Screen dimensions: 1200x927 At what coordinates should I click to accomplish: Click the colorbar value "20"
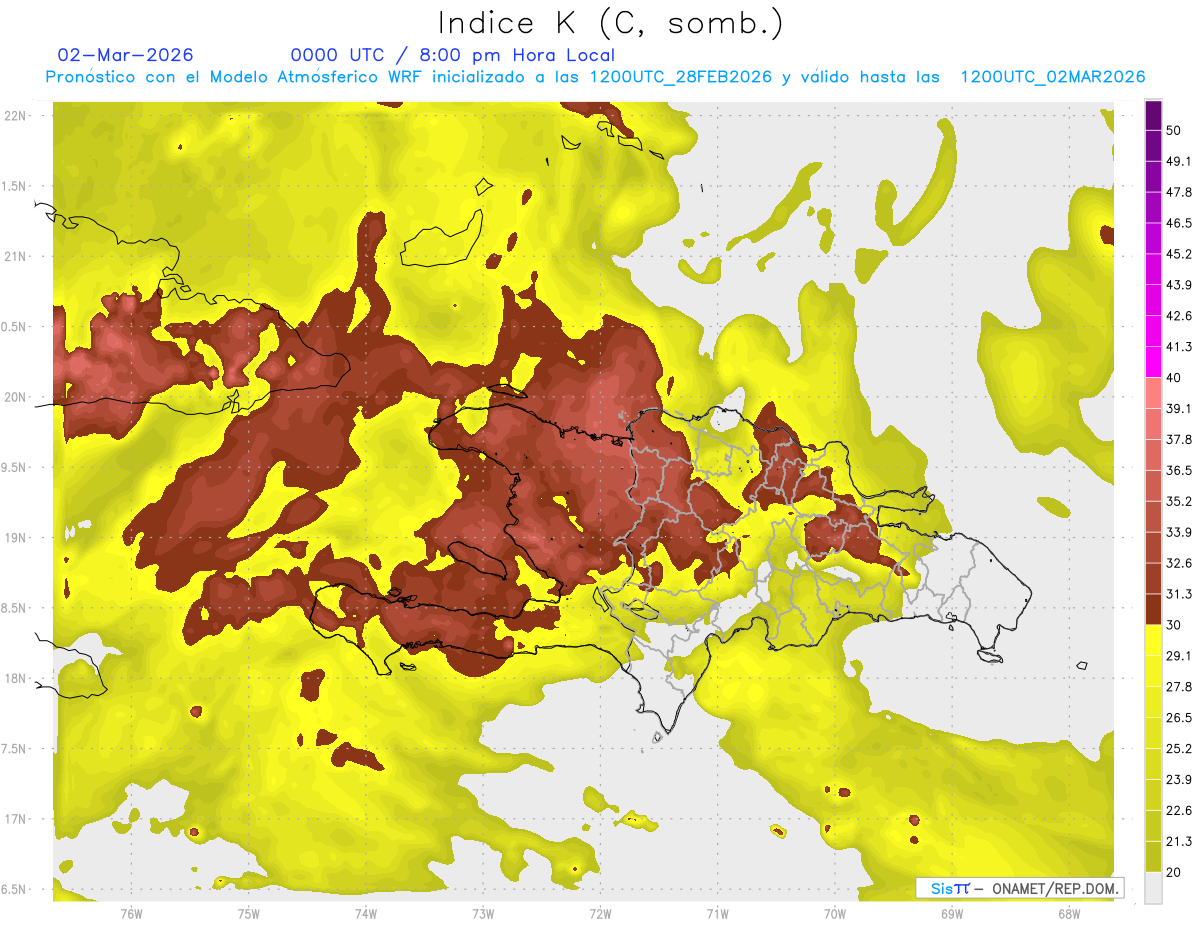1174,872
